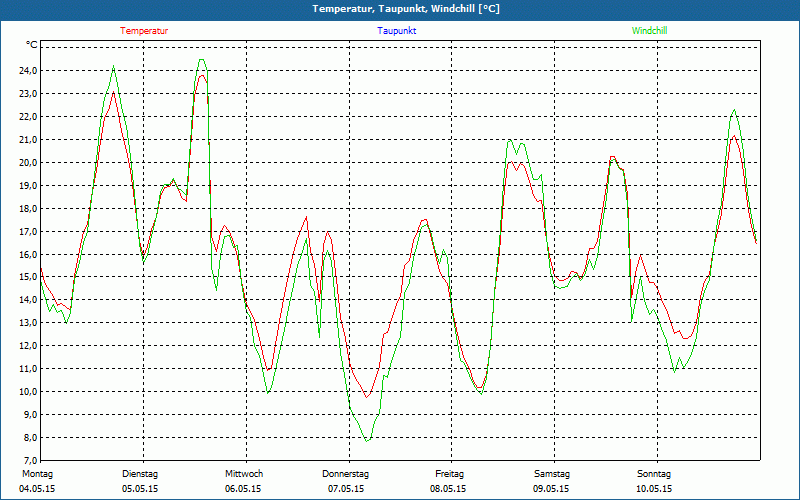Click the 06.05.15 date label

(243, 489)
